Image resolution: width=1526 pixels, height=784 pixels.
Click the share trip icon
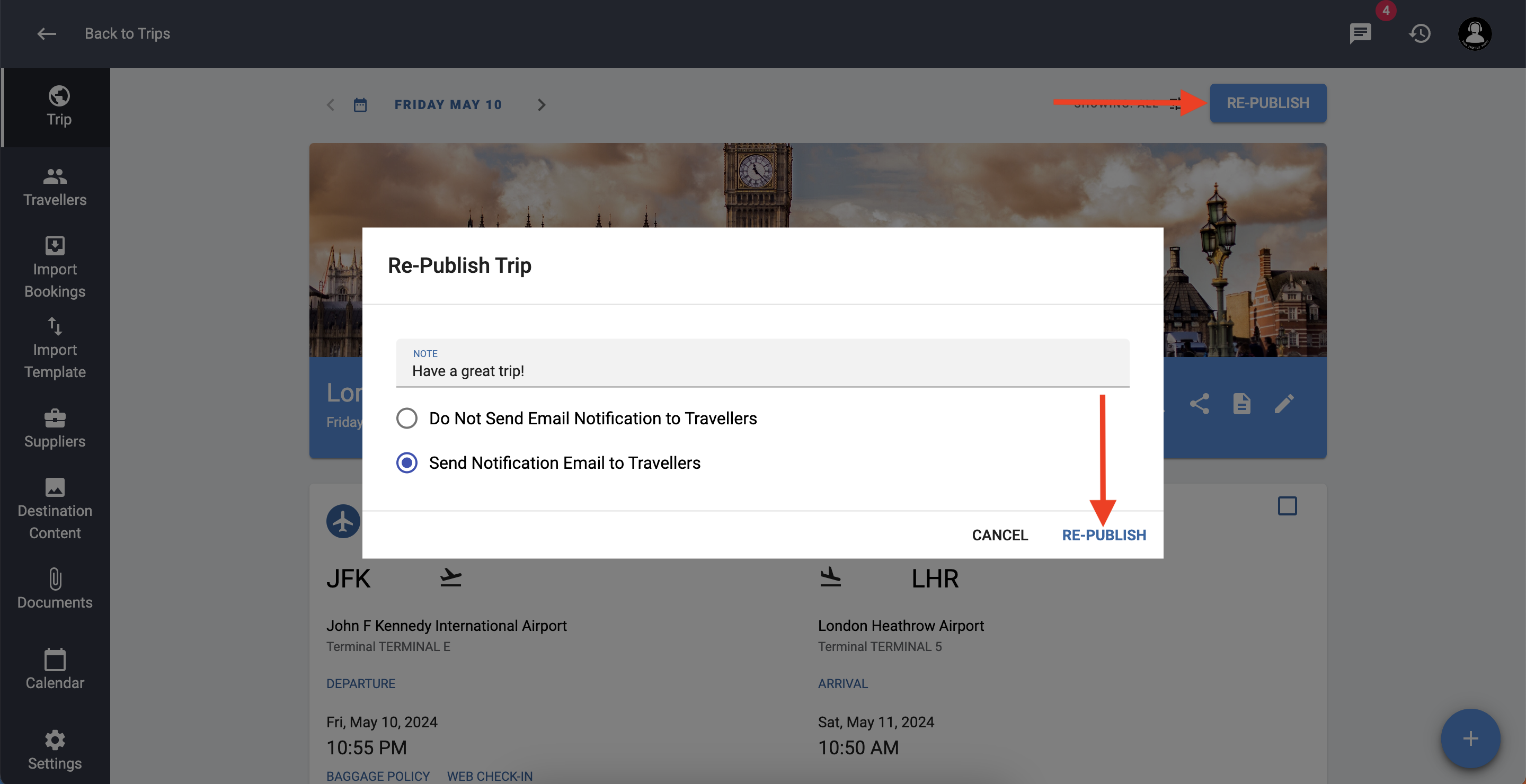tap(1199, 404)
